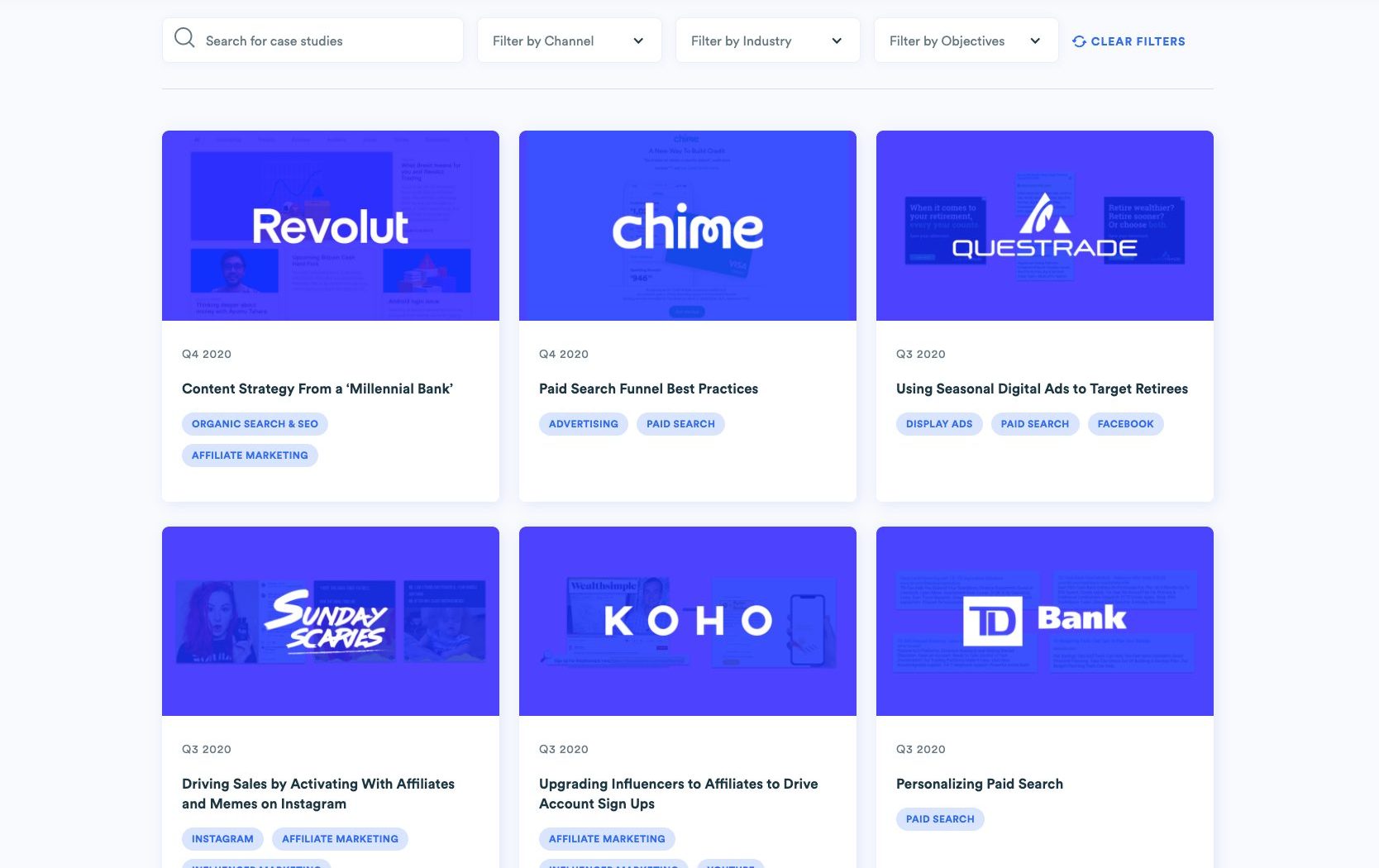
Task: Open the Questrade case study thumbnail
Action: coord(1045,226)
